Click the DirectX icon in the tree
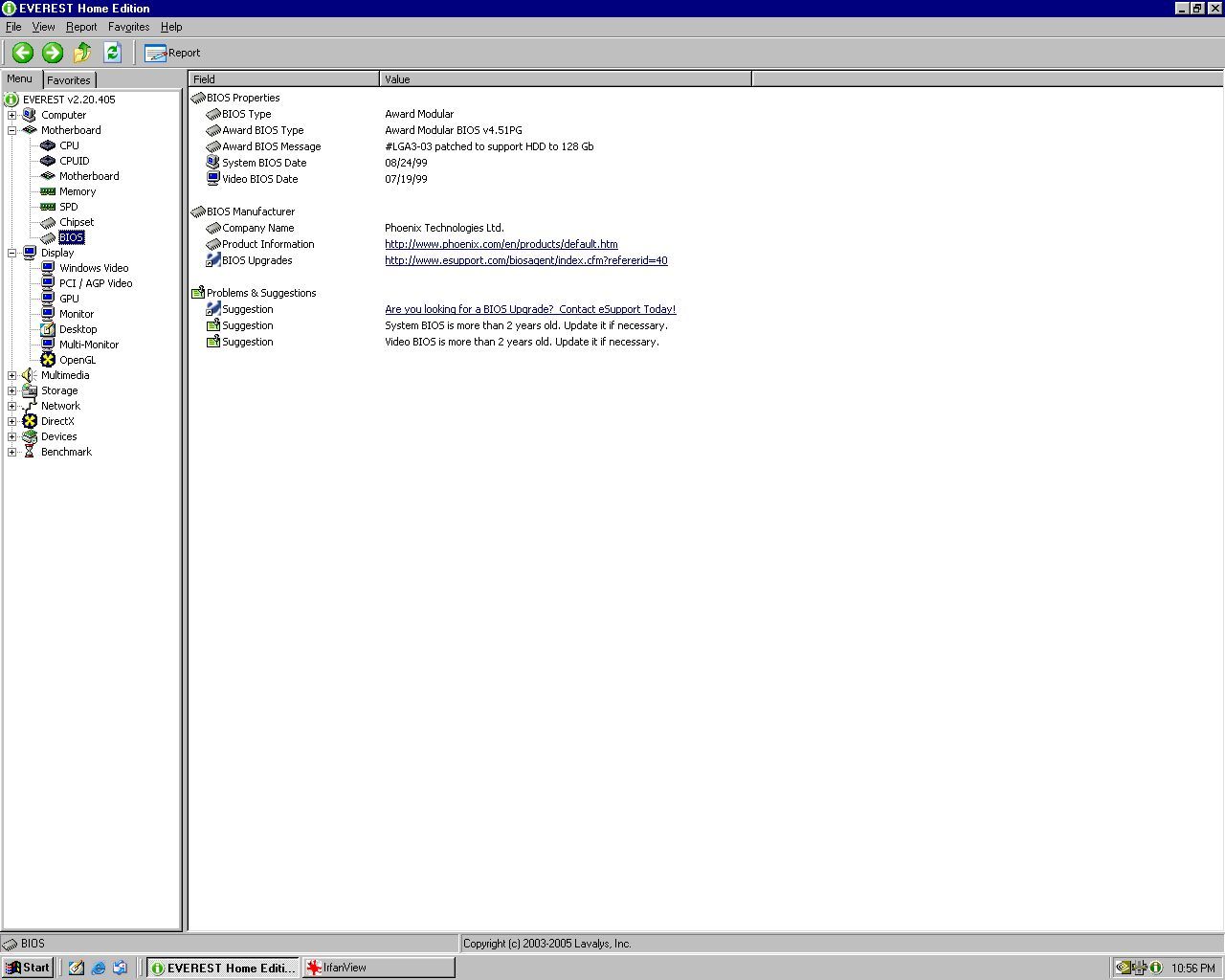The image size is (1225, 980). pyautogui.click(x=29, y=421)
